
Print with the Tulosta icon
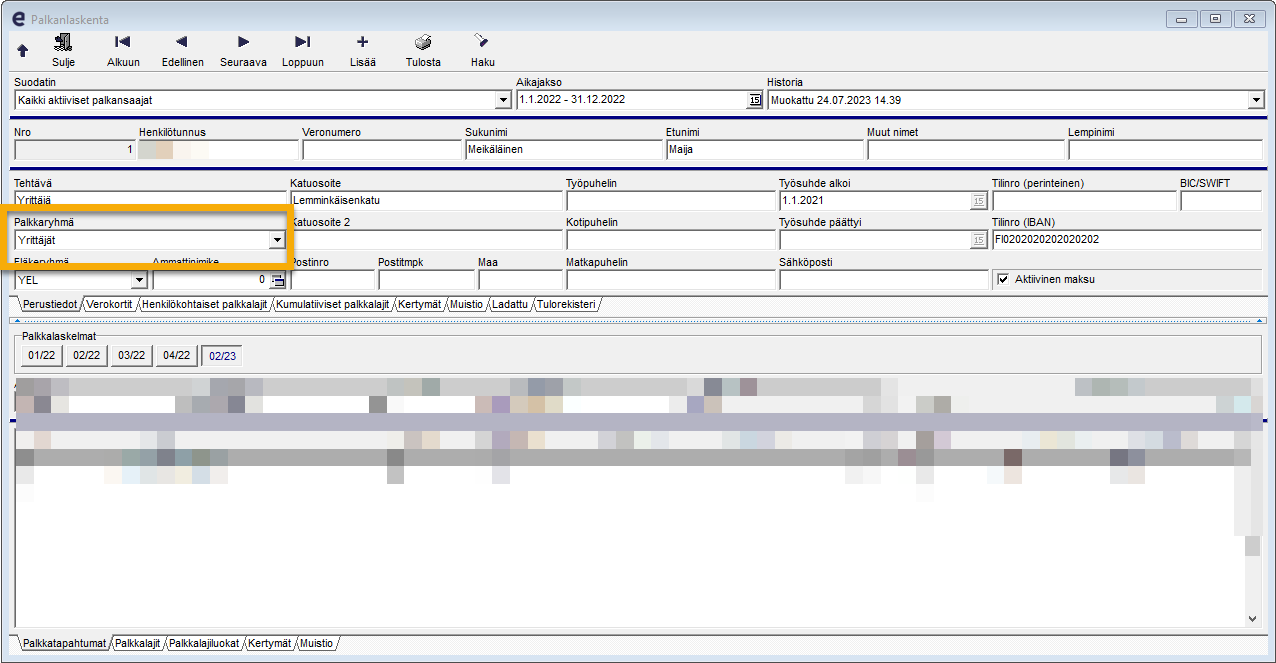coord(423,42)
